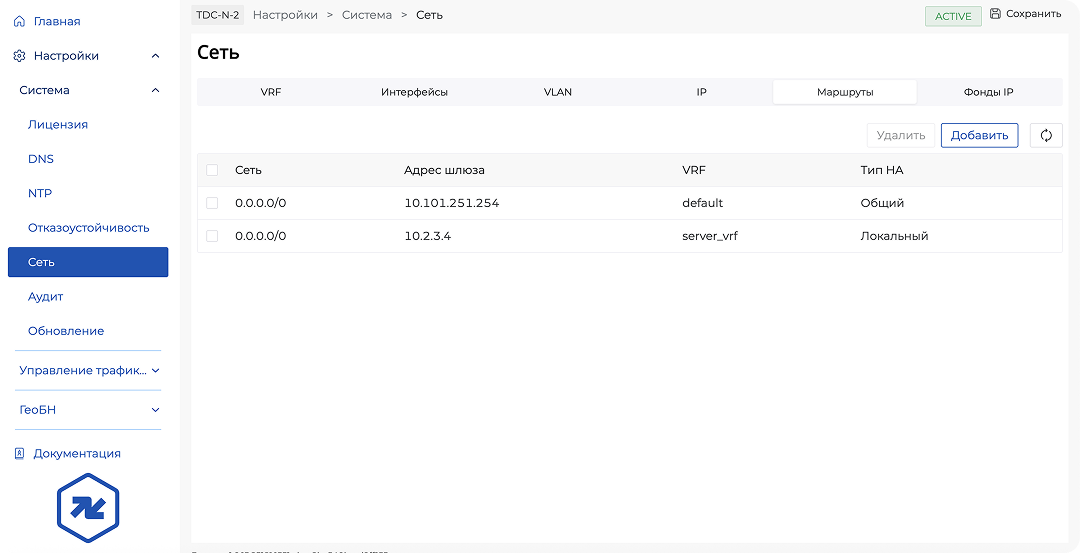1080x553 pixels.
Task: Open the Отказоустойчивость settings page
Action: tap(88, 227)
